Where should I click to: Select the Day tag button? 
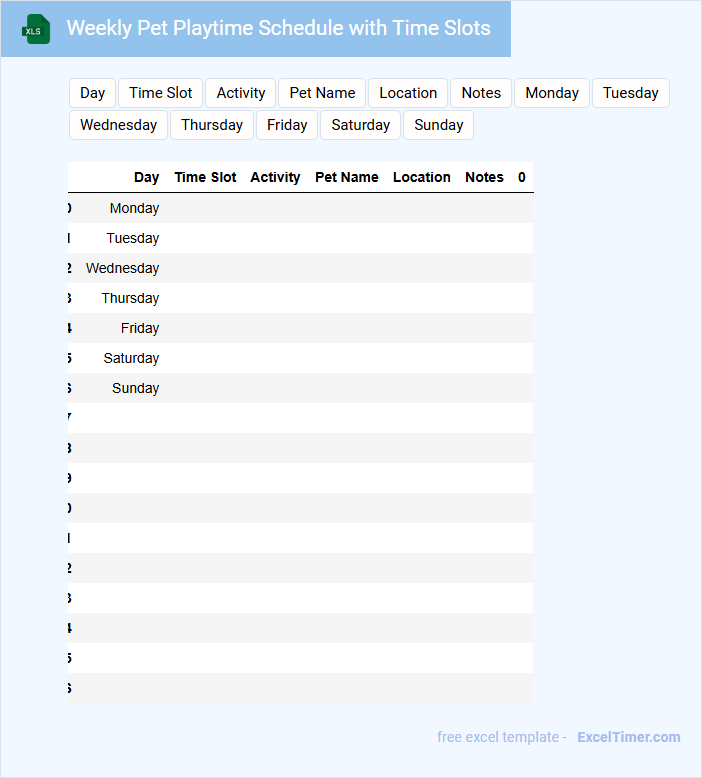(92, 93)
